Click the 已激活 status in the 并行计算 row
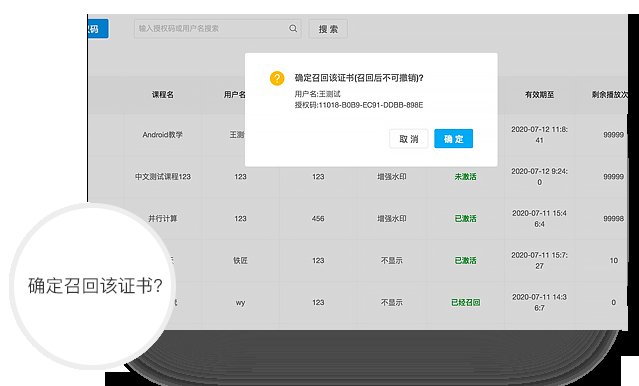 (x=465, y=218)
